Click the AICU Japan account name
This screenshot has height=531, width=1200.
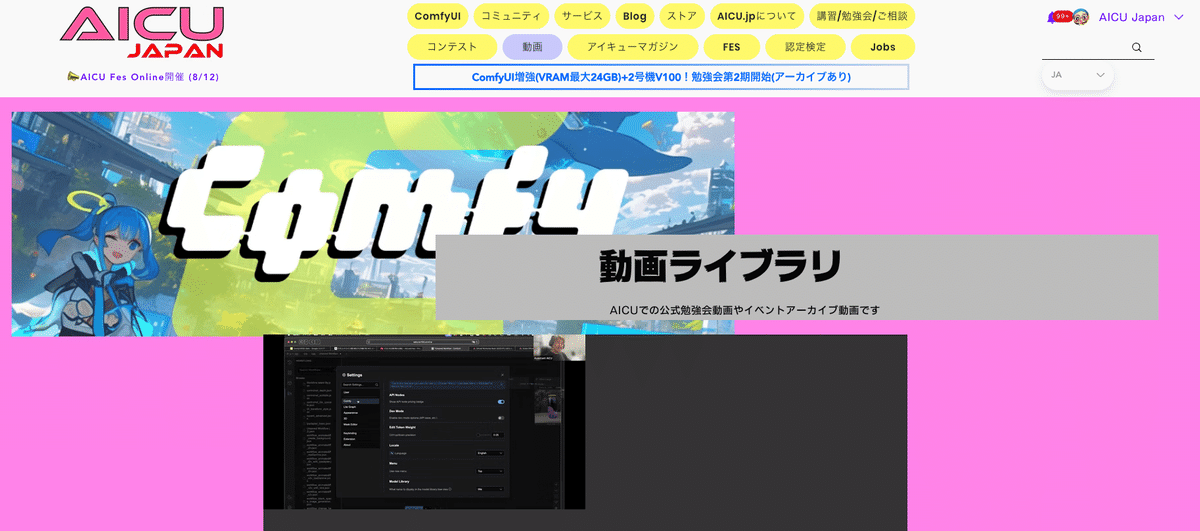tap(1131, 17)
